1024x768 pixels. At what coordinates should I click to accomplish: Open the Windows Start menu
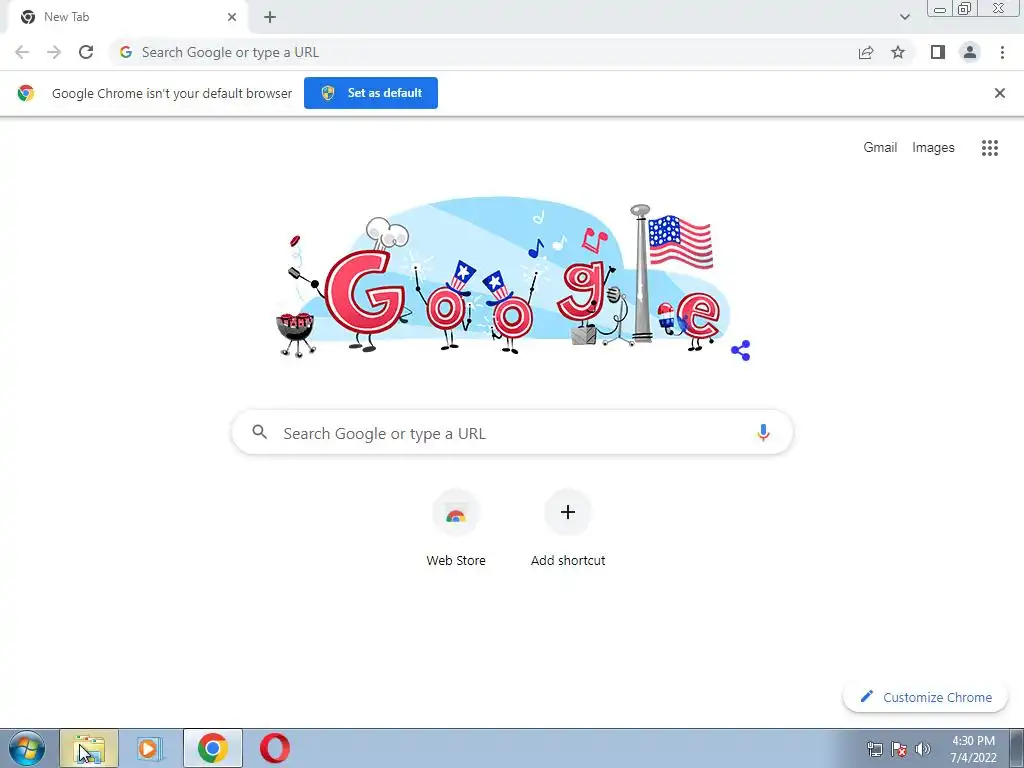(x=26, y=748)
